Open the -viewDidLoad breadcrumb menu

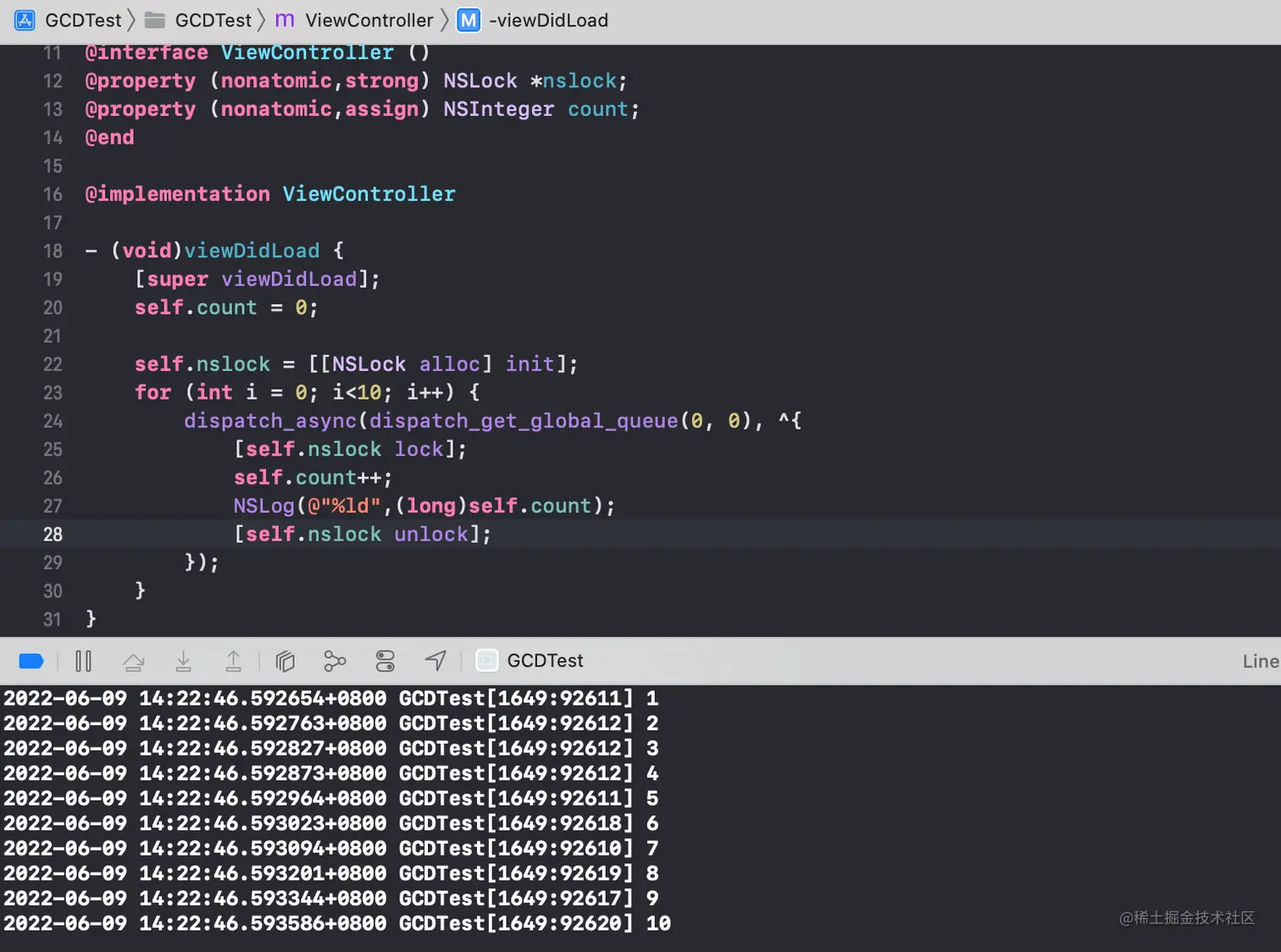click(548, 20)
